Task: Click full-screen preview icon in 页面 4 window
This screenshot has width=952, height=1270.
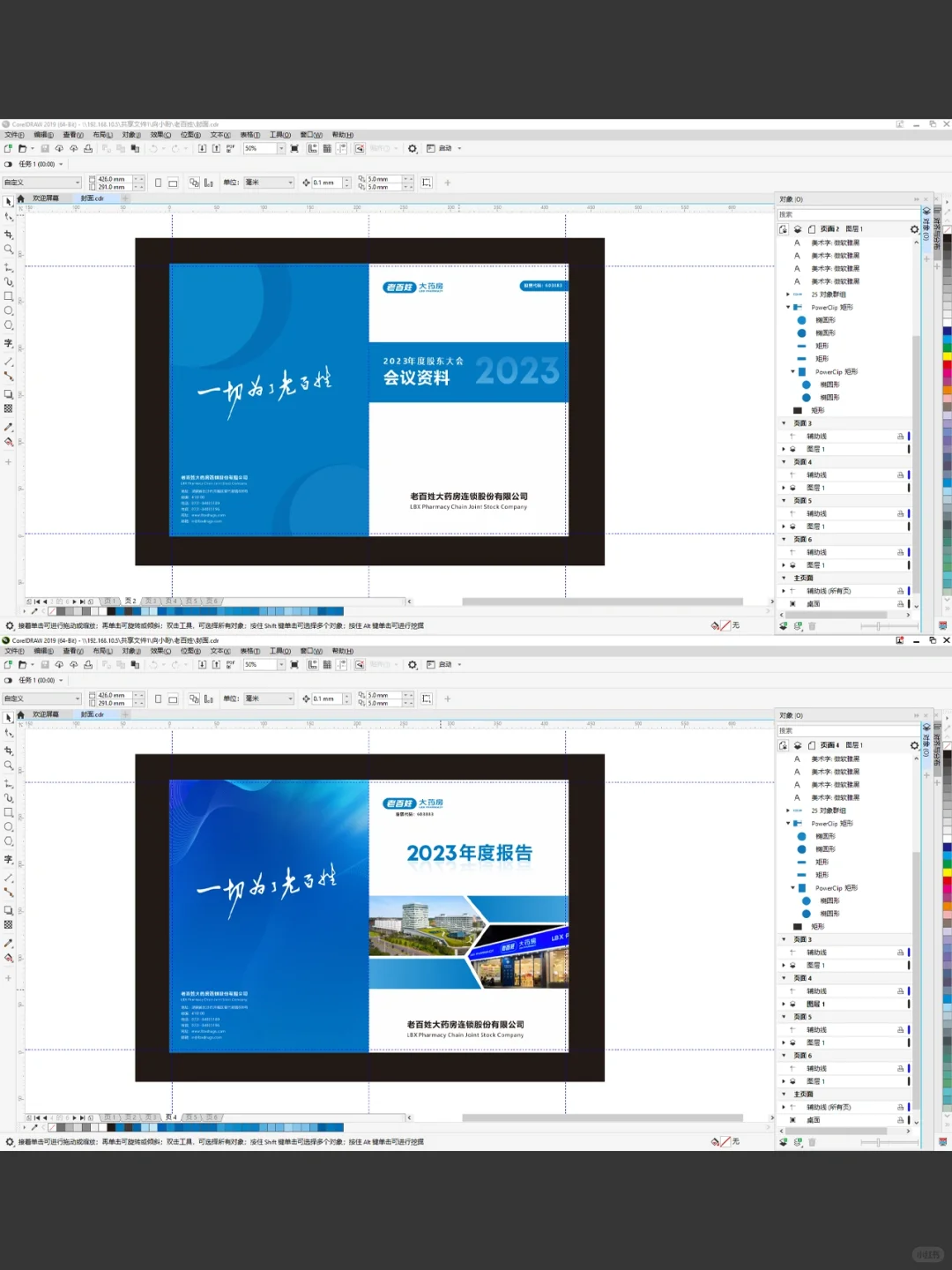Action: [x=294, y=664]
